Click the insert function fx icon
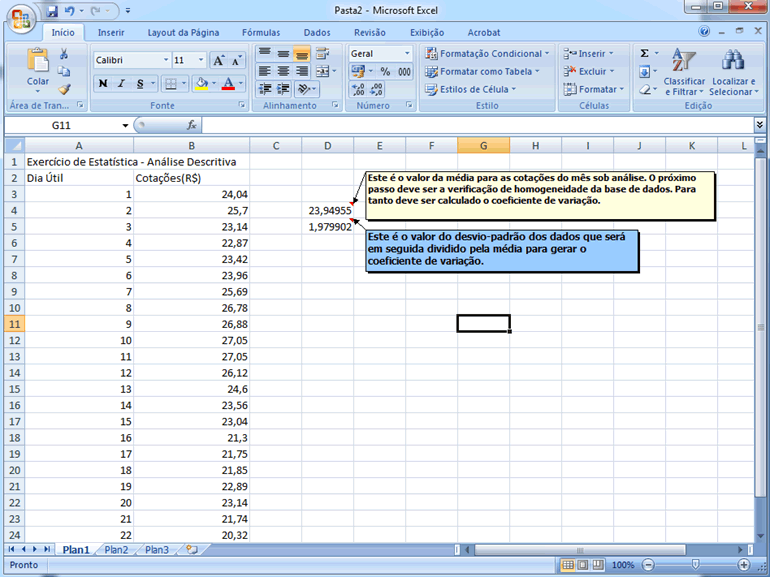Viewport: 770px width, 577px height. [192, 125]
